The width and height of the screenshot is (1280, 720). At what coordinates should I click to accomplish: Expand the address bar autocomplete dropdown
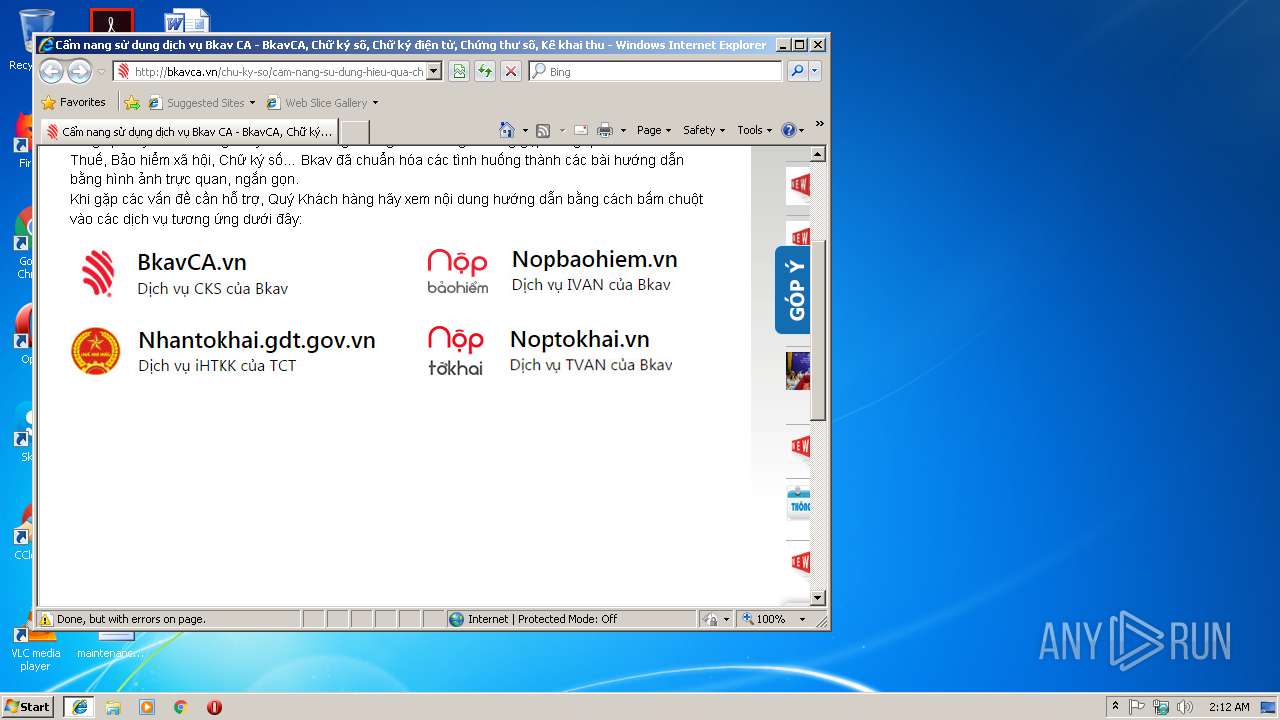click(434, 71)
